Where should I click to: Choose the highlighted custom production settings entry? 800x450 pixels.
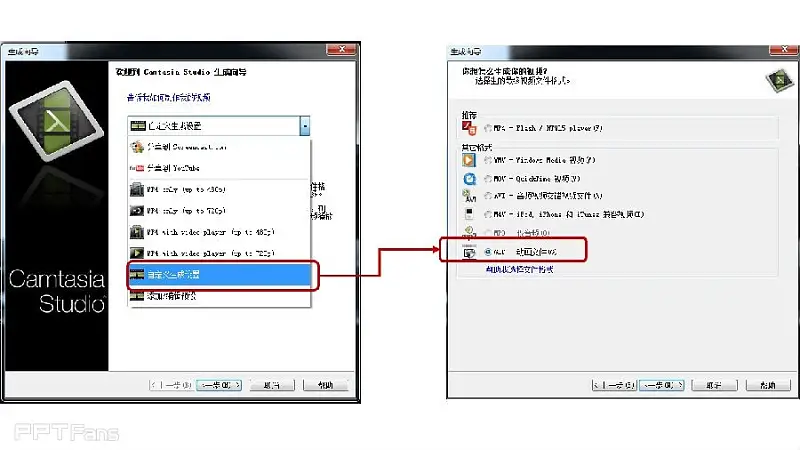219,274
